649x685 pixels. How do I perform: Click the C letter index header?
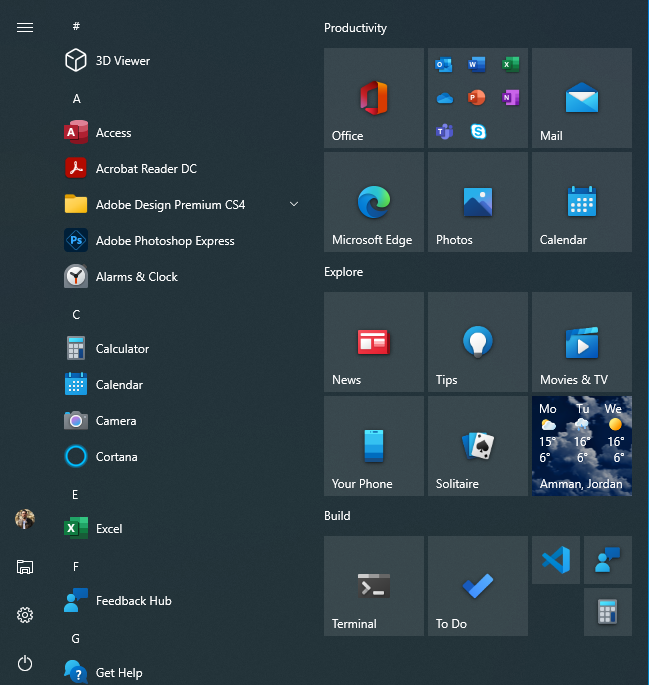click(76, 315)
